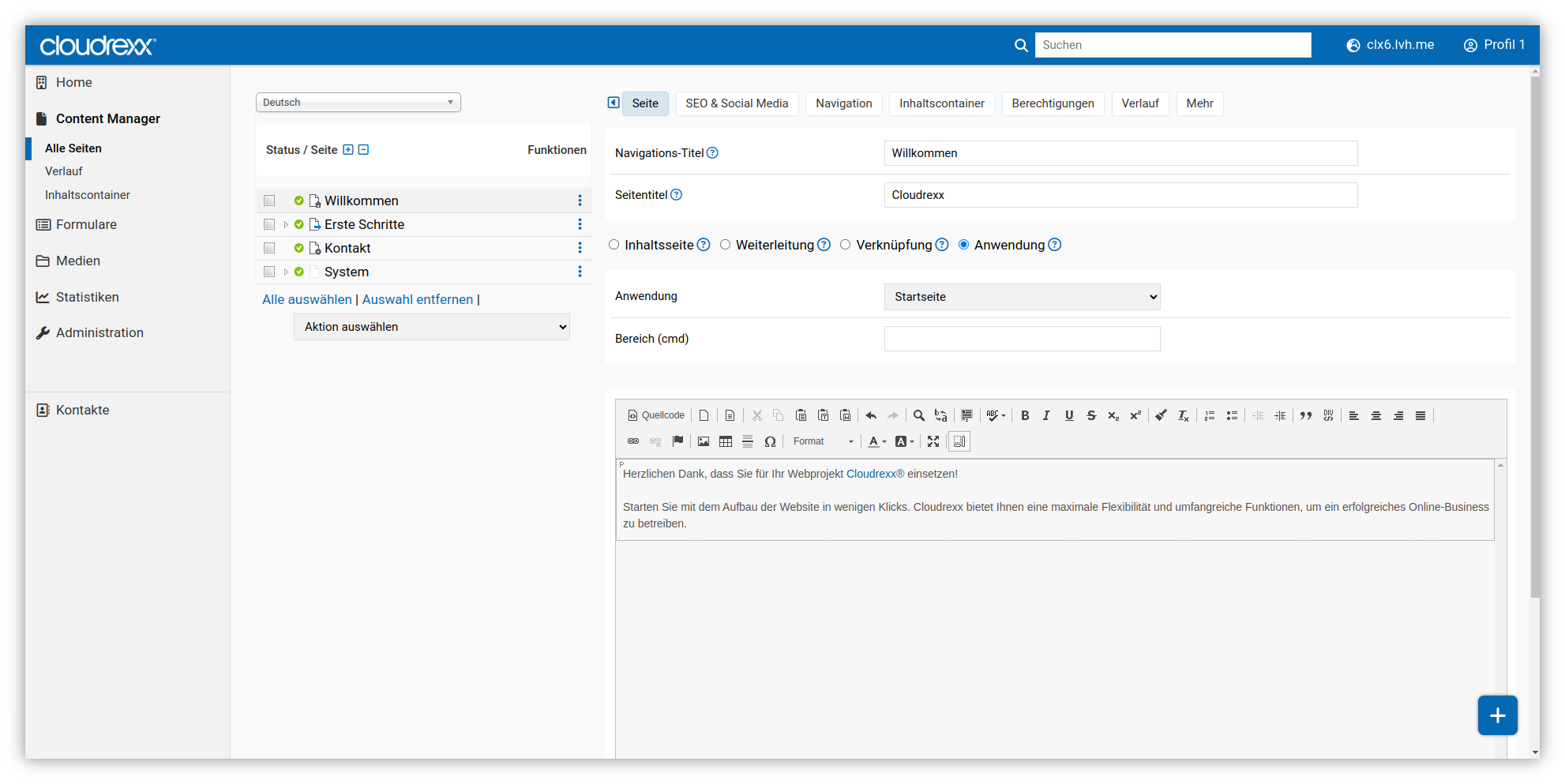Insert special character Omega icon
This screenshot has width=1565, height=784.
click(x=770, y=441)
